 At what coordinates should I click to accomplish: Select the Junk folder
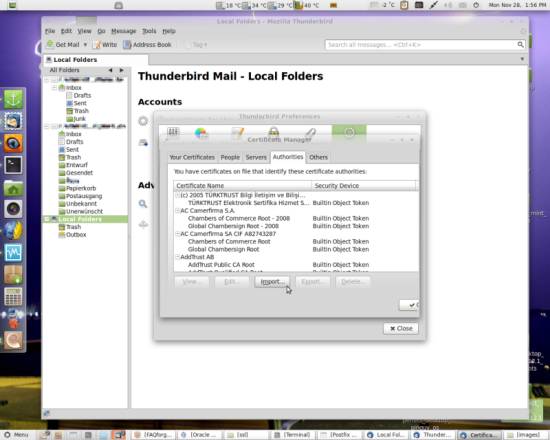79,119
